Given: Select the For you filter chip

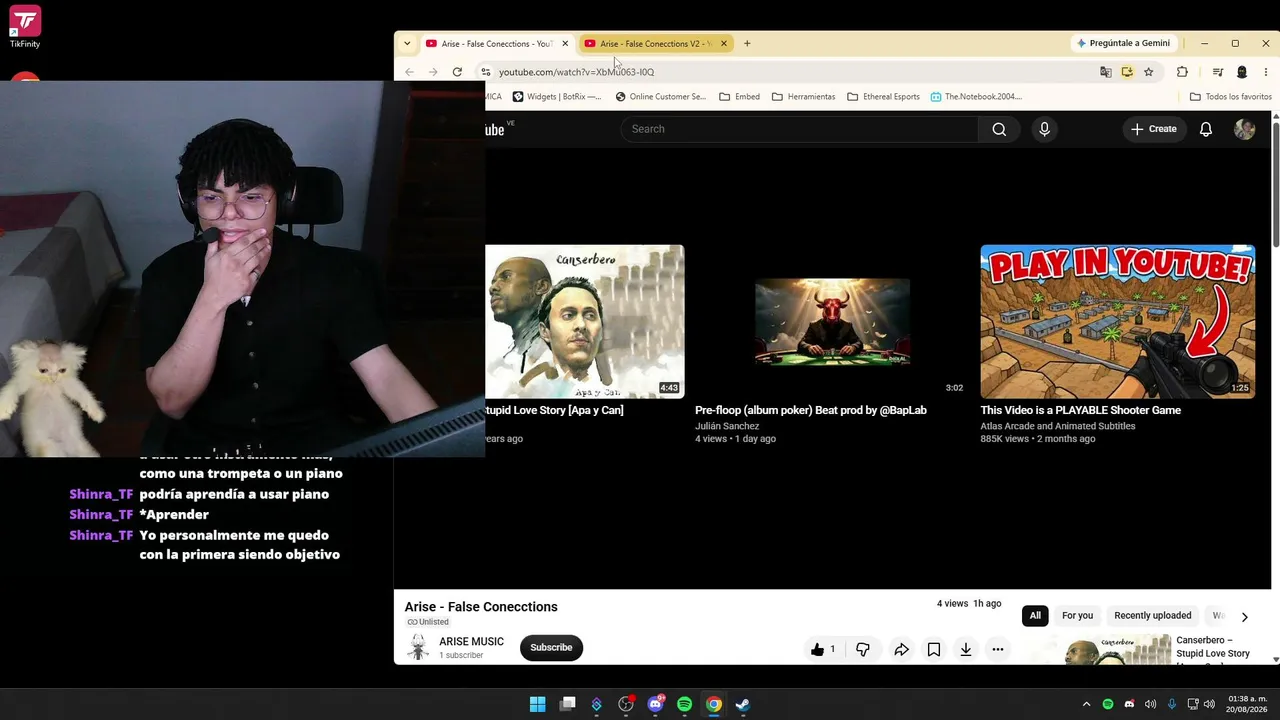Looking at the screenshot, I should click(x=1077, y=616).
